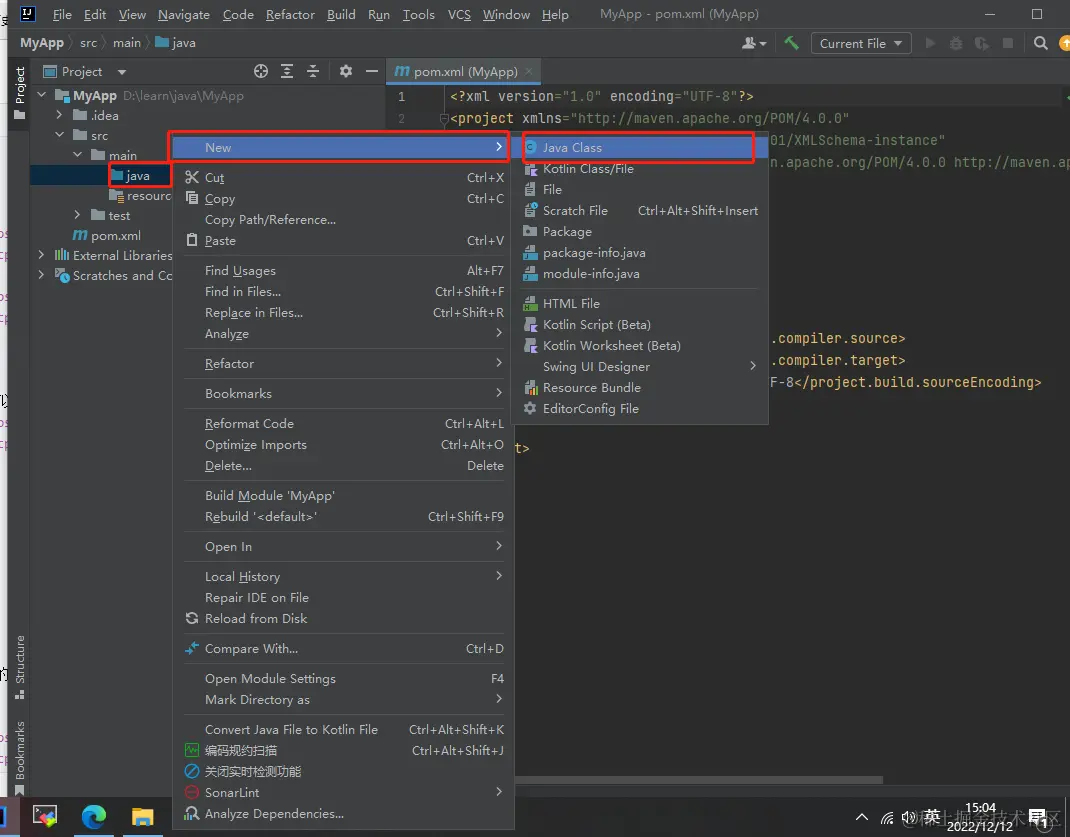This screenshot has height=837, width=1070.
Task: Click Reformat Code in context menu
Action: coord(249,423)
